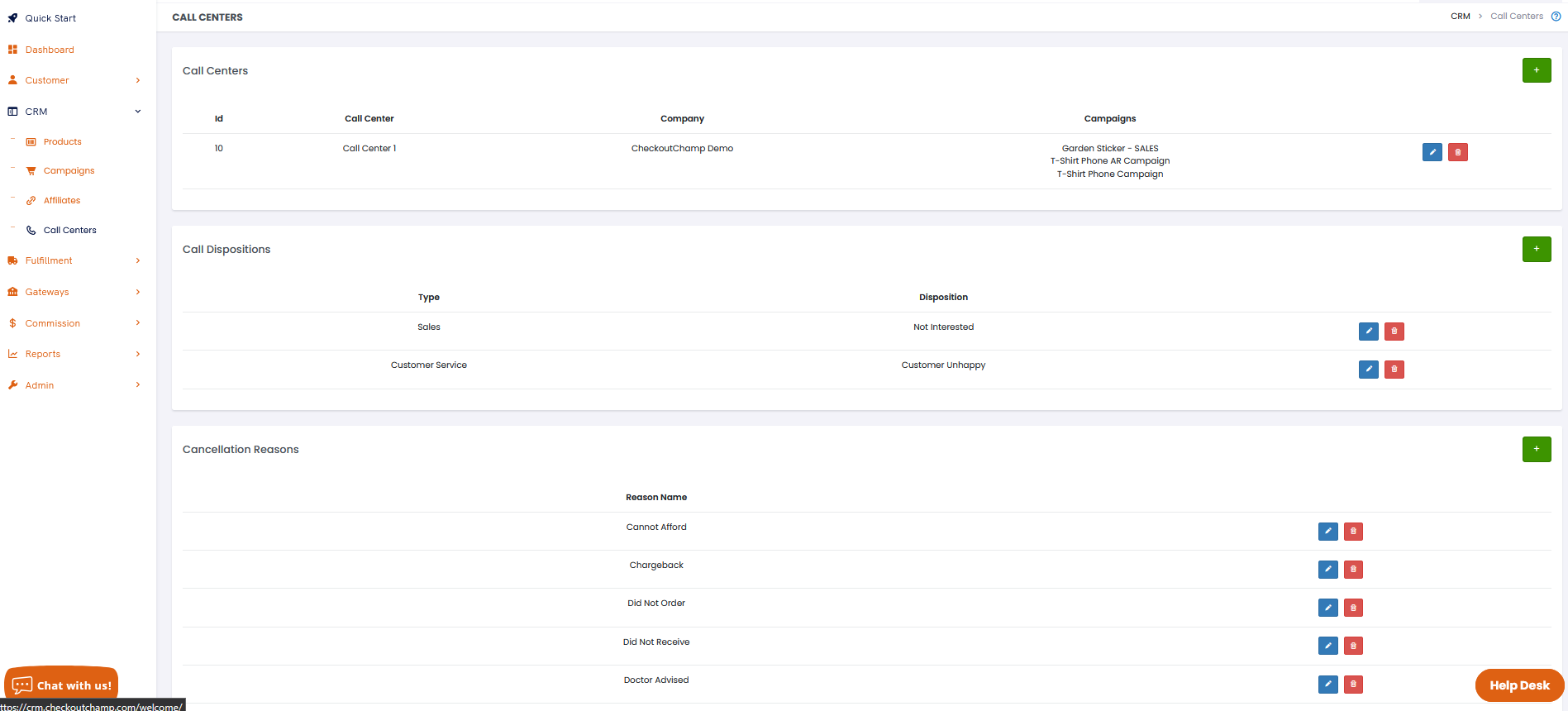Add a new Call Disposition
Image resolution: width=1568 pixels, height=711 pixels.
pos(1536,249)
